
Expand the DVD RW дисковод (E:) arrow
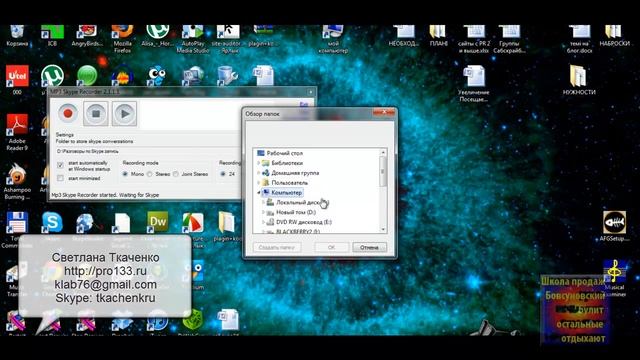tap(263, 222)
